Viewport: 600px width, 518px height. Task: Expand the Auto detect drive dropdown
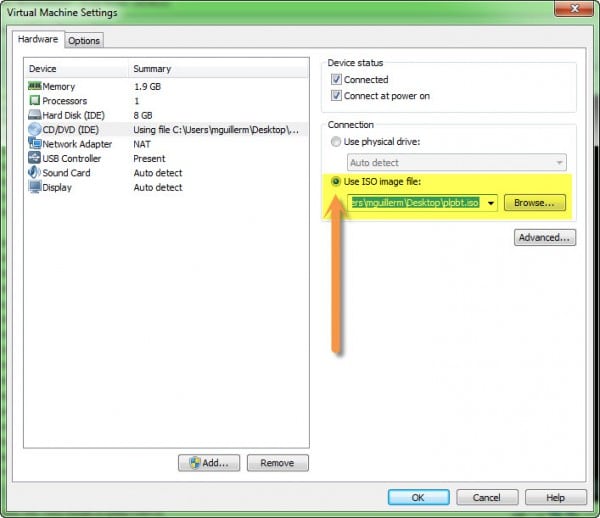point(558,162)
